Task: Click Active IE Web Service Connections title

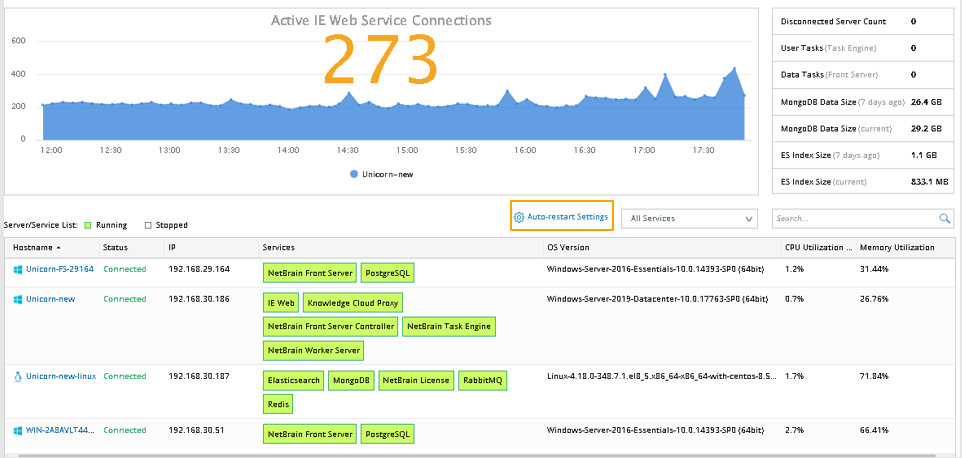Action: click(x=381, y=20)
